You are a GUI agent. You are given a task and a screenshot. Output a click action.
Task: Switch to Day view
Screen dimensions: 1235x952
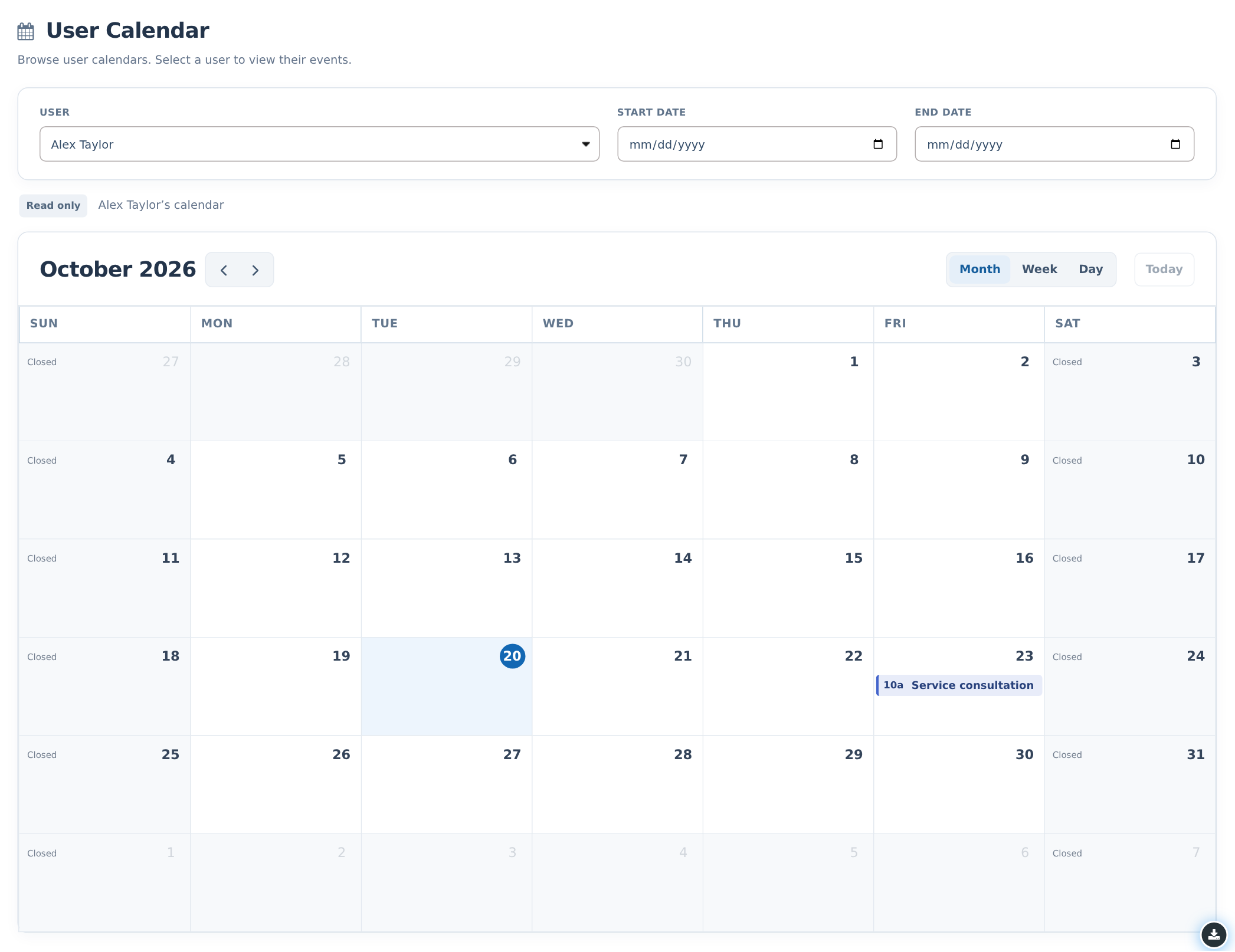pos(1090,269)
